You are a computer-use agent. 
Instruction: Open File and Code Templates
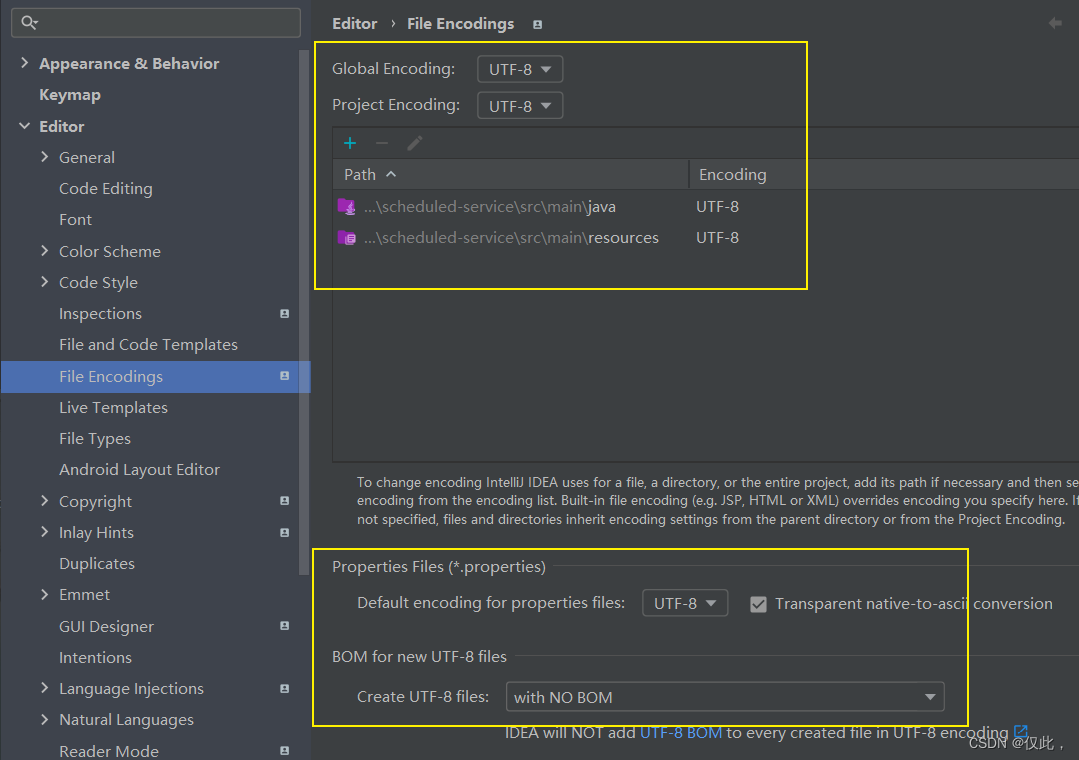(x=148, y=345)
